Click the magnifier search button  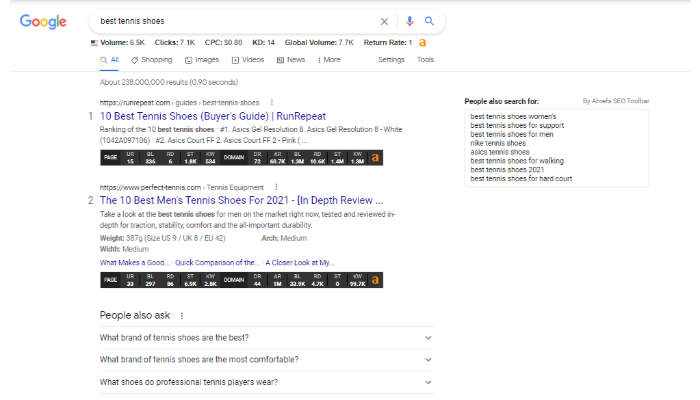pos(429,21)
